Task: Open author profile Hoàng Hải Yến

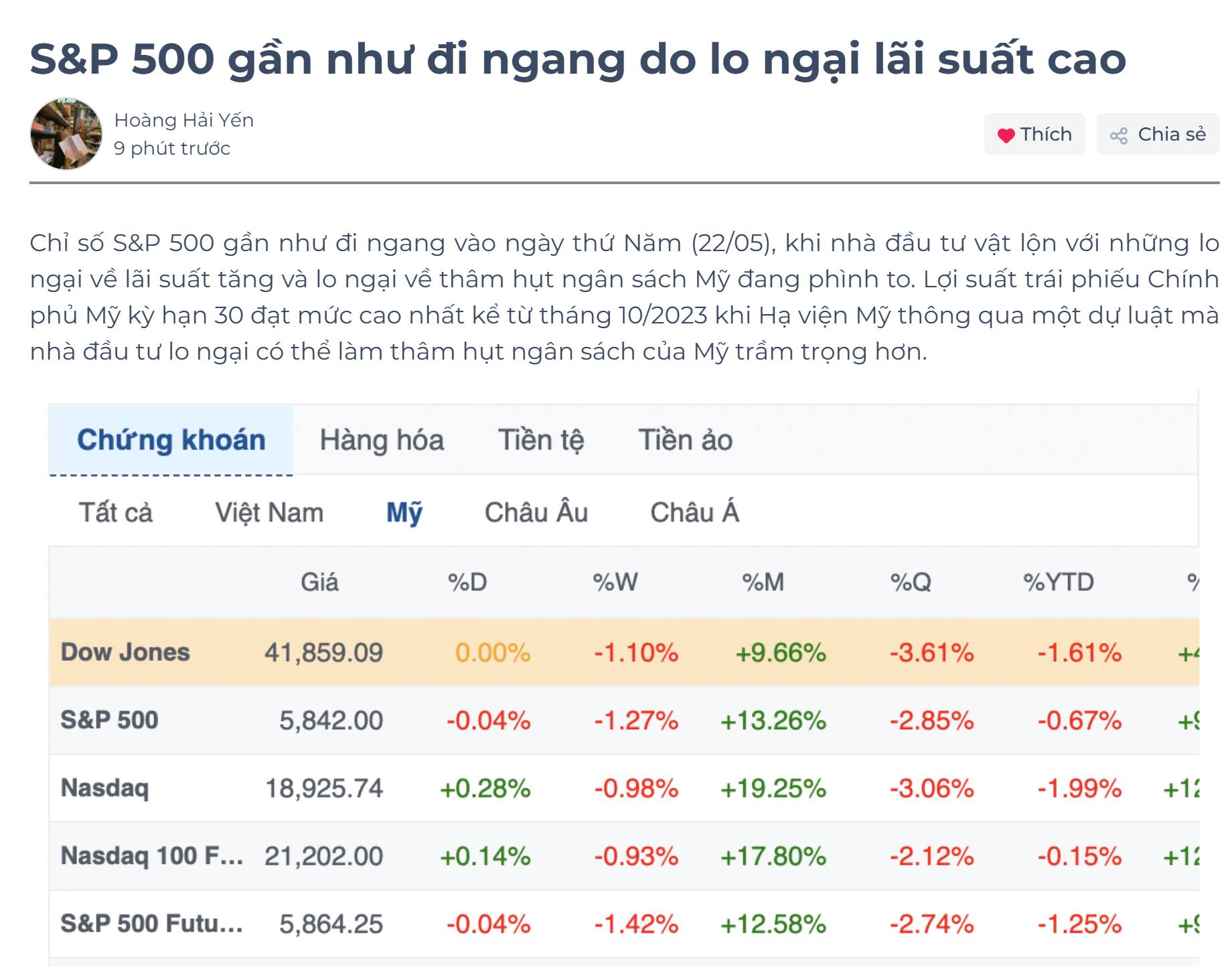Action: pos(183,121)
